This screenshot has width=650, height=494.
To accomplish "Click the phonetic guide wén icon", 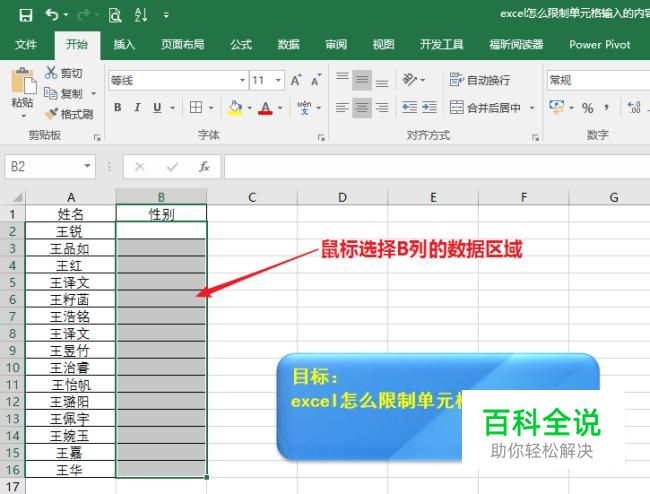I will pyautogui.click(x=305, y=108).
